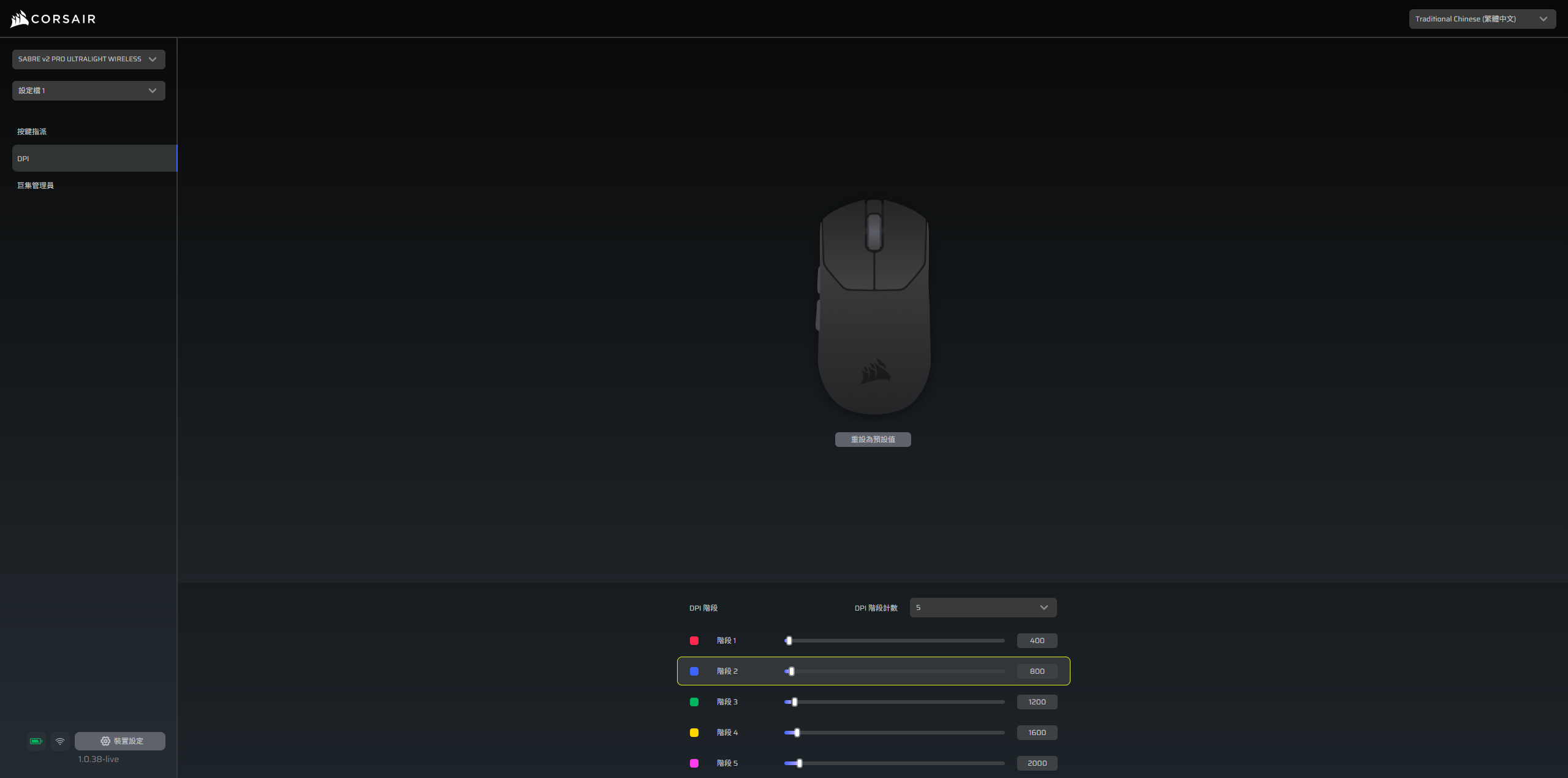Click the wireless connection status icon
The width and height of the screenshot is (1568, 778).
[x=60, y=741]
